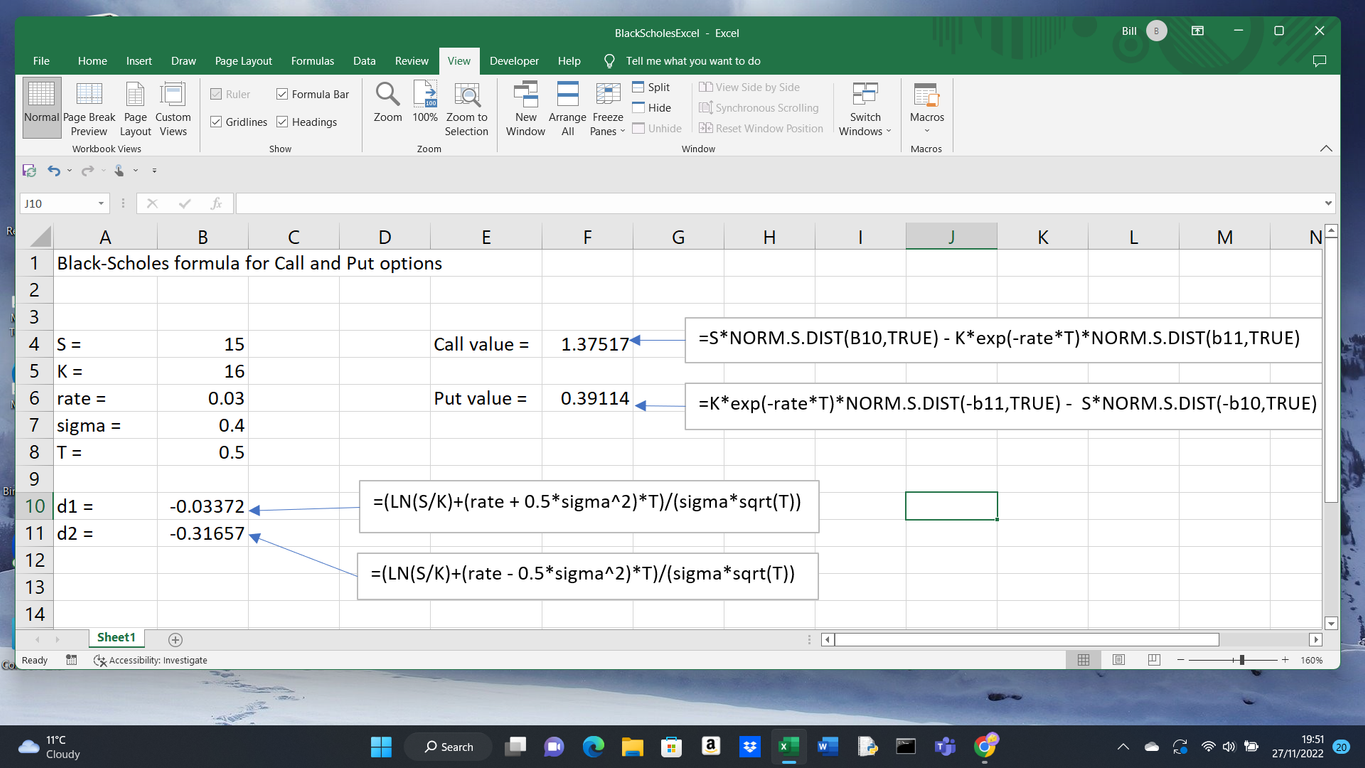Click Arrange All windows
Screen dimensions: 1365x768
point(568,108)
